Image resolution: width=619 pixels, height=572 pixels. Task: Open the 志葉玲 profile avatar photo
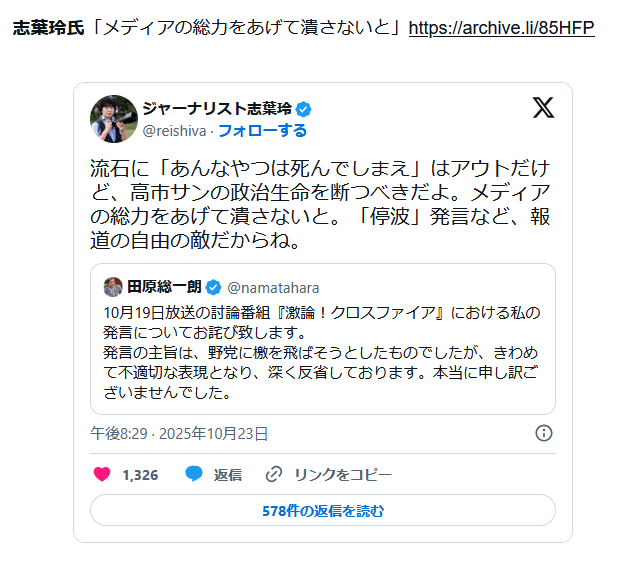tap(114, 119)
